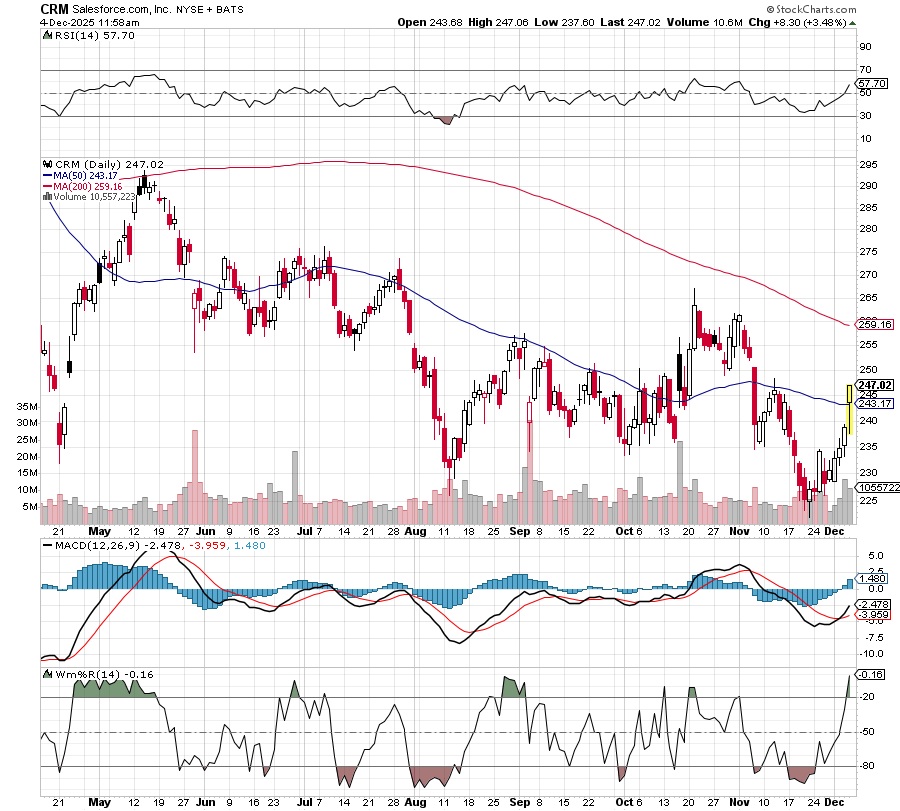The image size is (900, 811).
Task: Click the bold CRM ticker symbol title
Action: pos(55,8)
